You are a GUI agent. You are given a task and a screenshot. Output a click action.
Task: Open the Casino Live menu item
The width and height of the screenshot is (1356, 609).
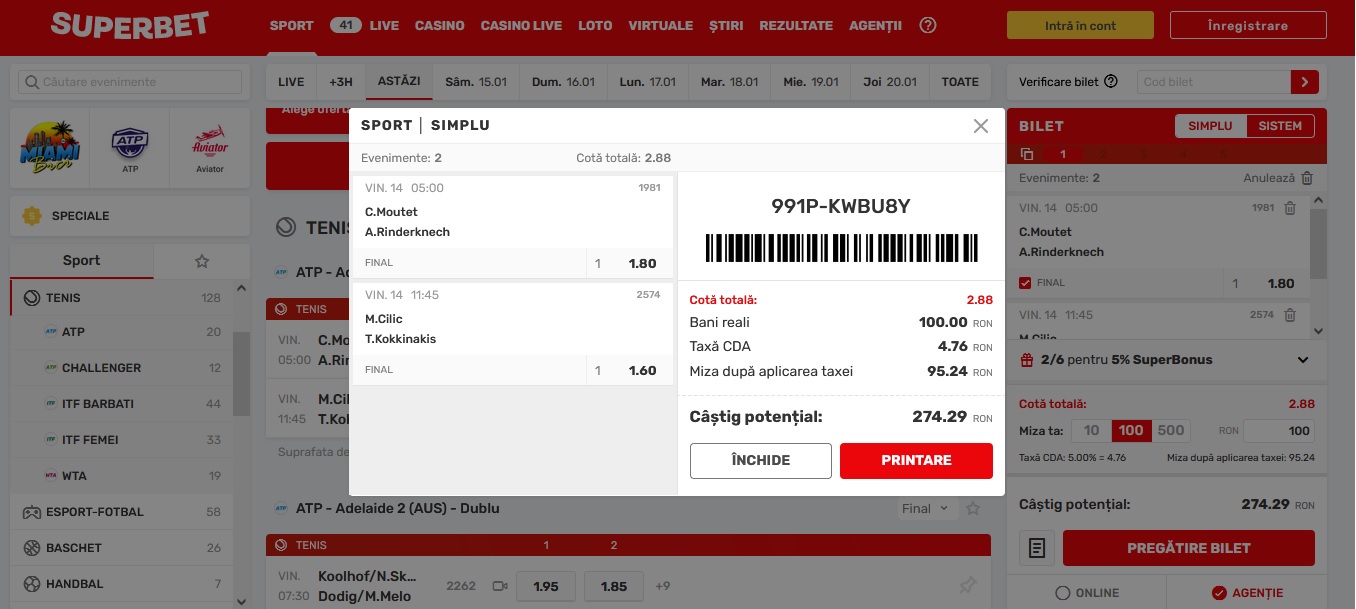click(521, 26)
